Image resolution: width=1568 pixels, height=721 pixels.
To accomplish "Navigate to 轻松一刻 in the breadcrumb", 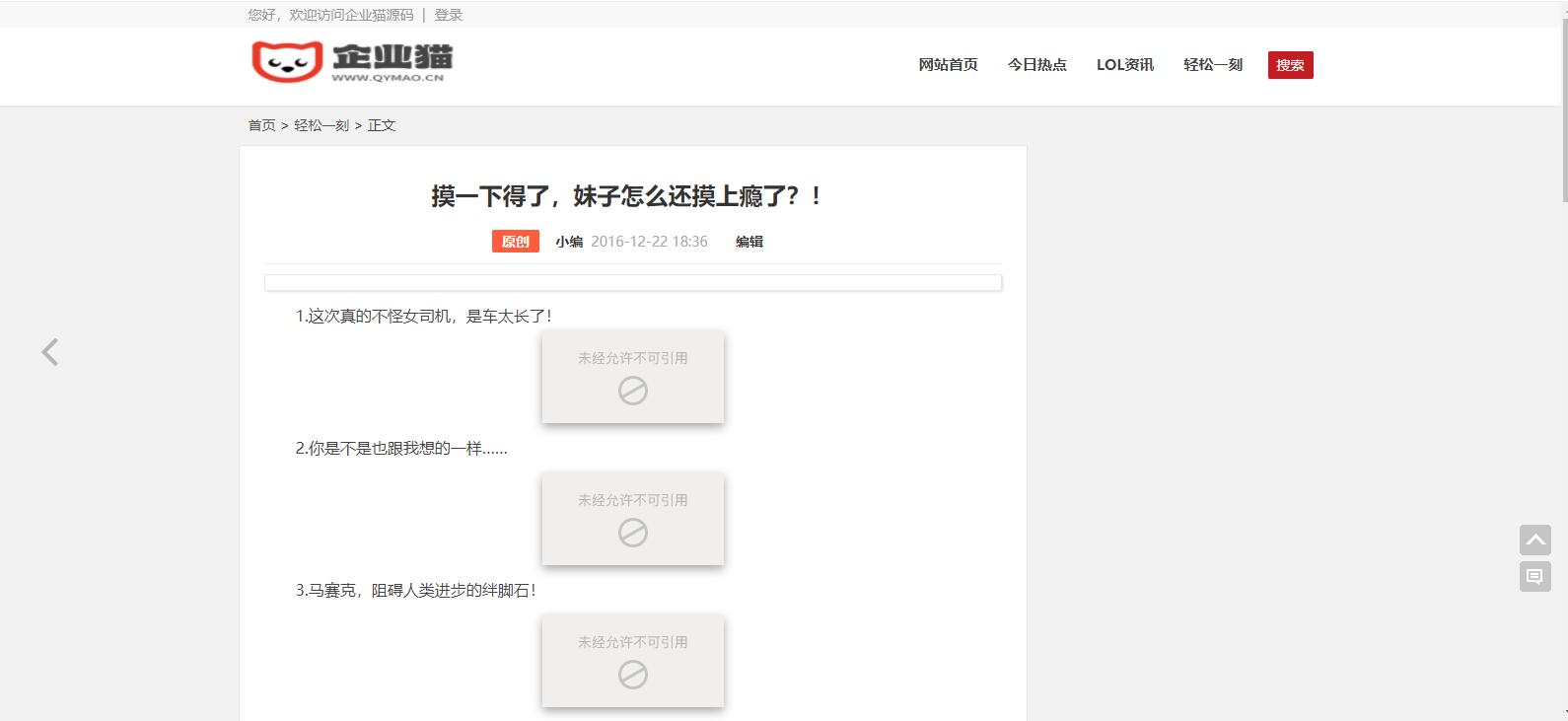I will point(321,125).
